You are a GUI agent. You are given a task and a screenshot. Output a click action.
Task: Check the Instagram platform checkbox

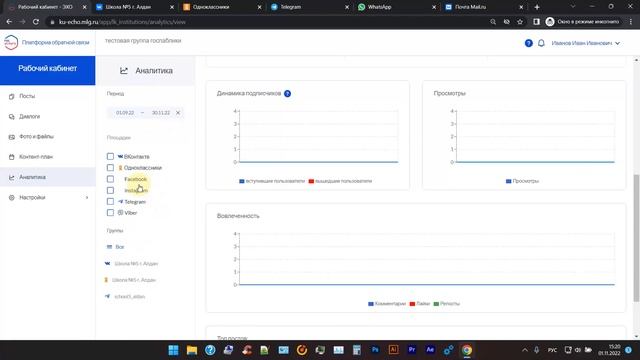[110, 191]
